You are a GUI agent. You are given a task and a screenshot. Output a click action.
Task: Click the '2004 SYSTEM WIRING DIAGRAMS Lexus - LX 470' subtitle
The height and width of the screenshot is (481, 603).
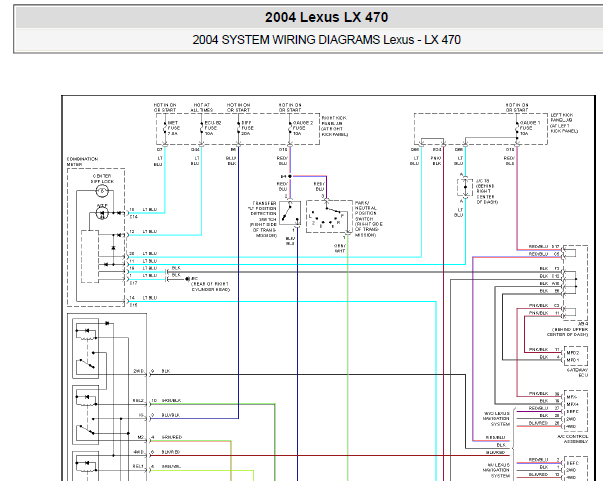[326, 40]
